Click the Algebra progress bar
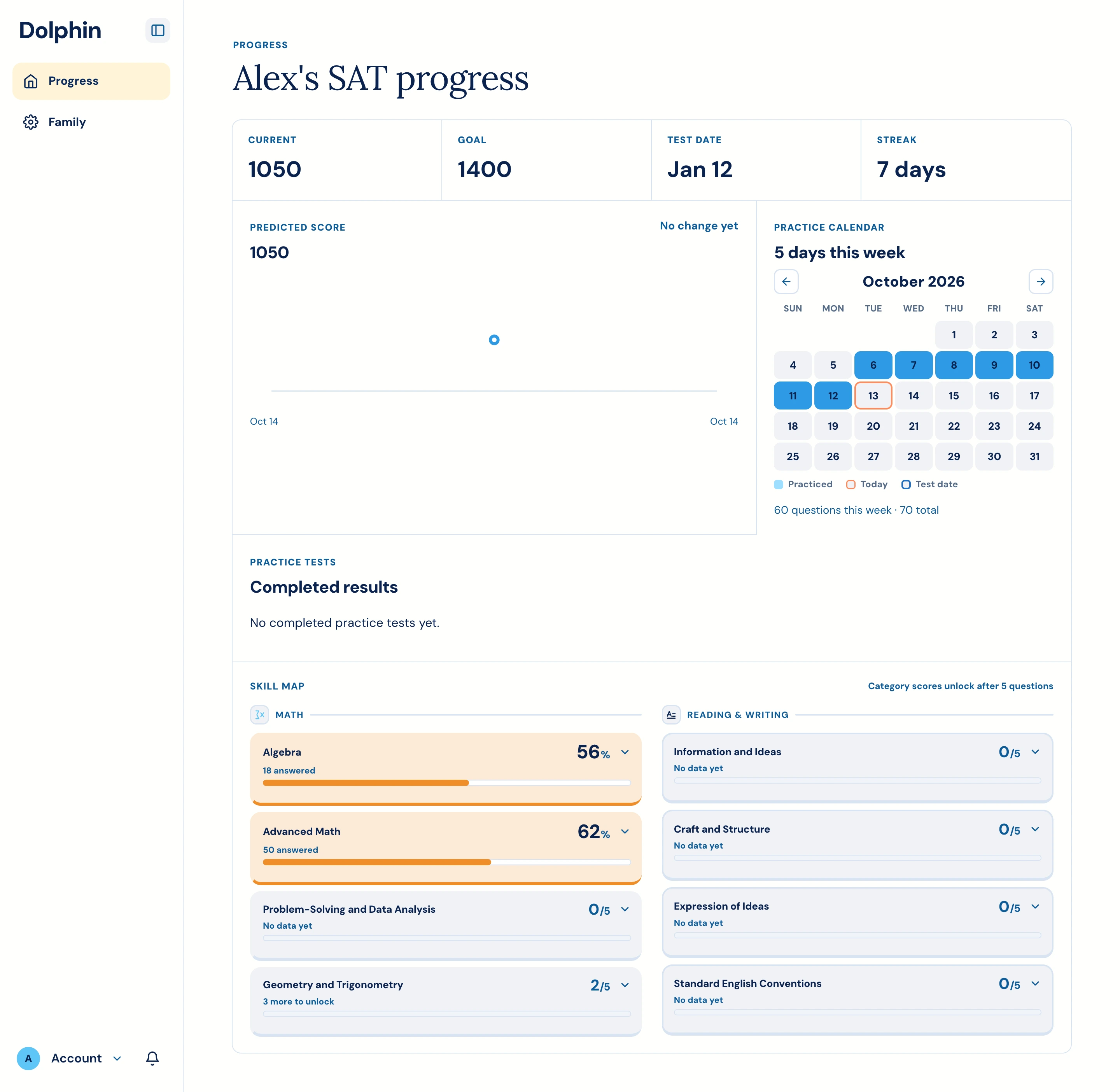This screenshot has height=1092, width=1120. [447, 783]
